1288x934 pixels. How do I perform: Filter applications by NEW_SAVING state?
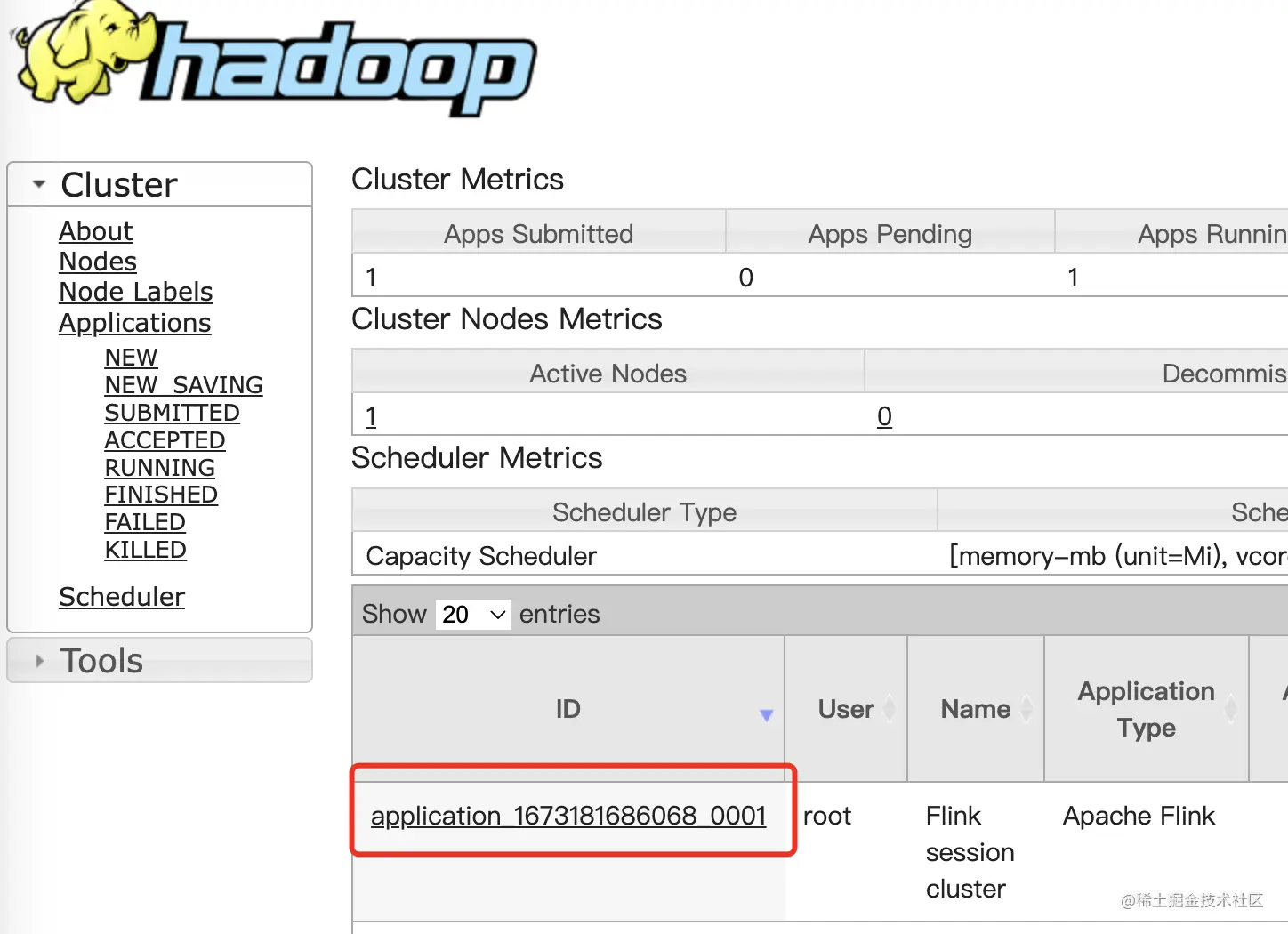click(183, 385)
